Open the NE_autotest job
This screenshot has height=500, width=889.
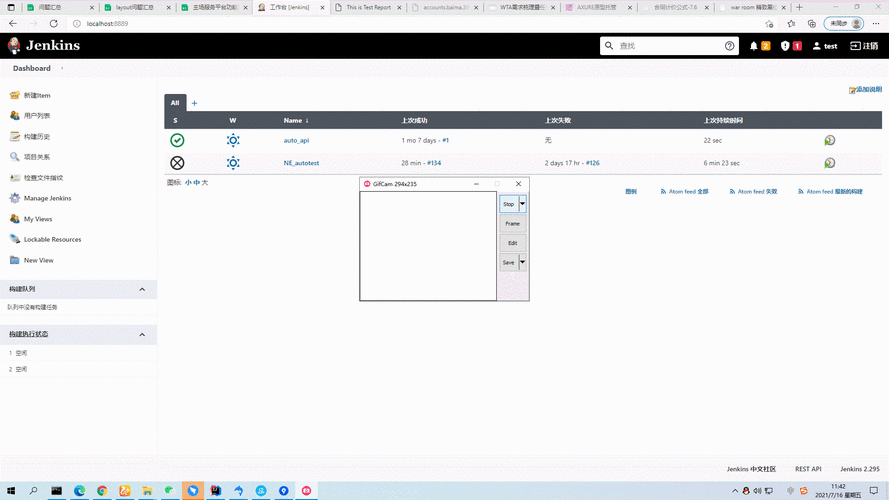pyautogui.click(x=301, y=163)
